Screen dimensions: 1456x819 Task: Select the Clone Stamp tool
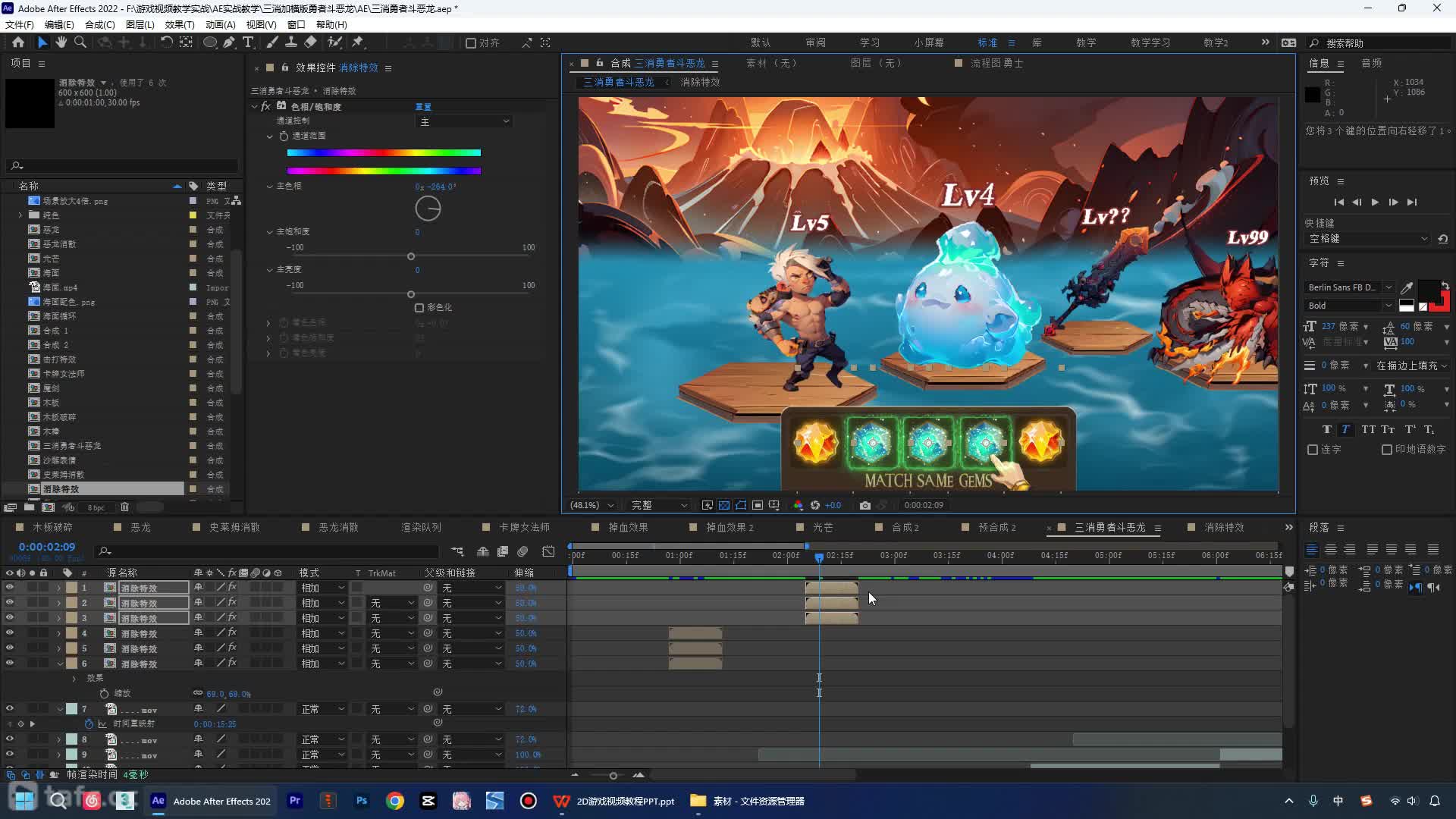(x=290, y=42)
